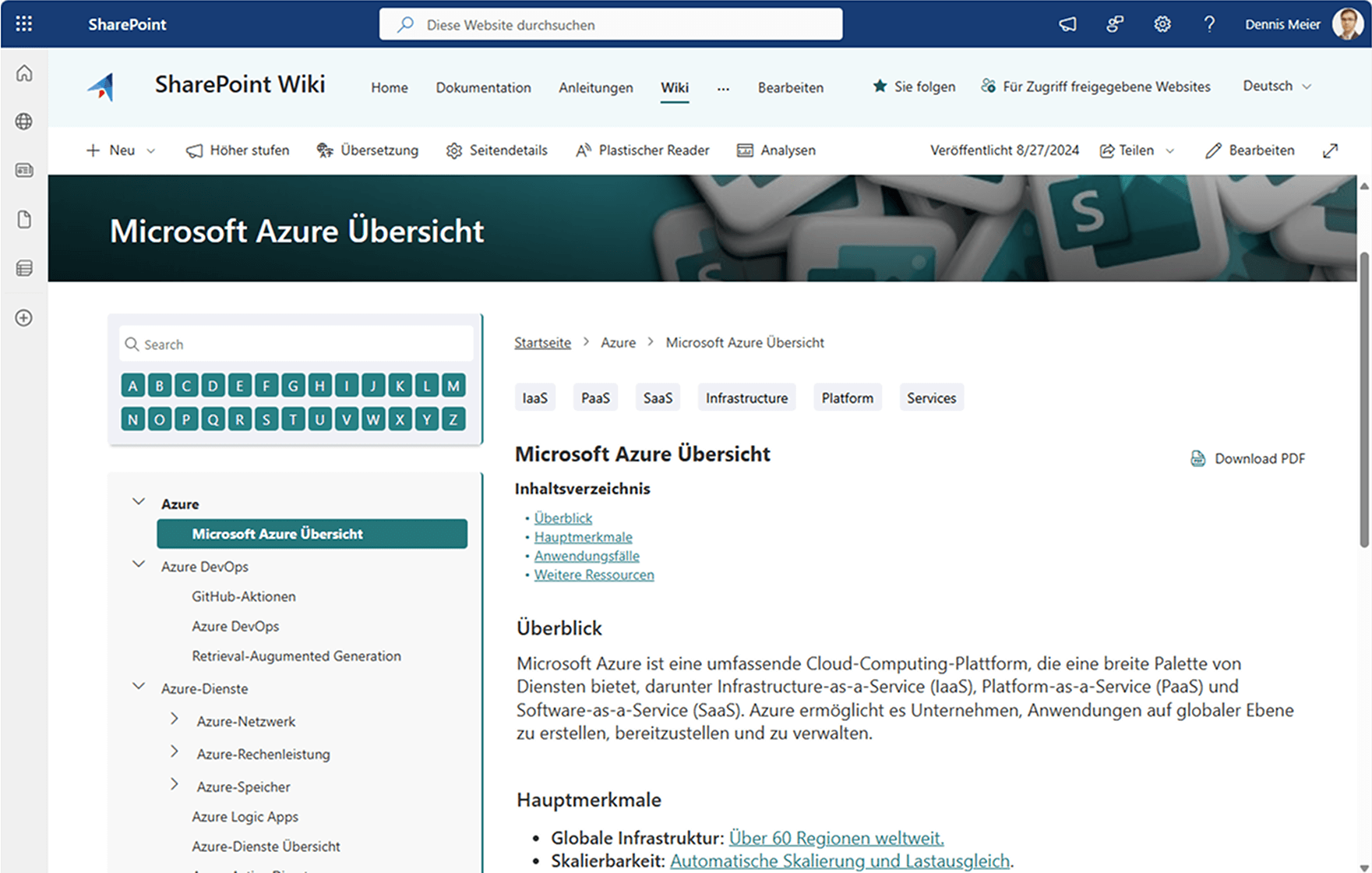This screenshot has height=873, width=1372.
Task: Jump to Überblick in Inhaltsverzeichnis
Action: coord(563,518)
